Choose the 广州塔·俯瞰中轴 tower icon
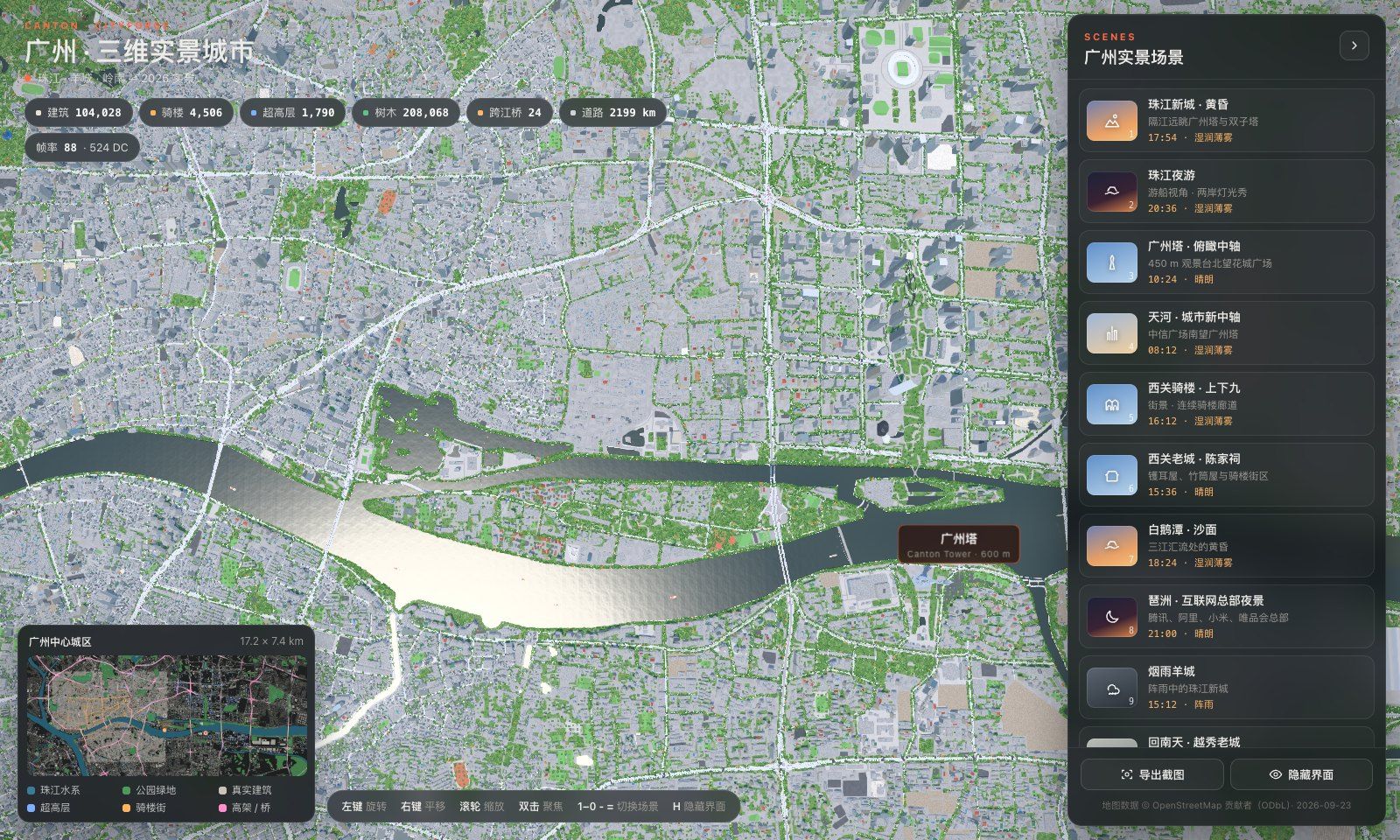Screen dimensions: 1400x840 (x=1111, y=262)
